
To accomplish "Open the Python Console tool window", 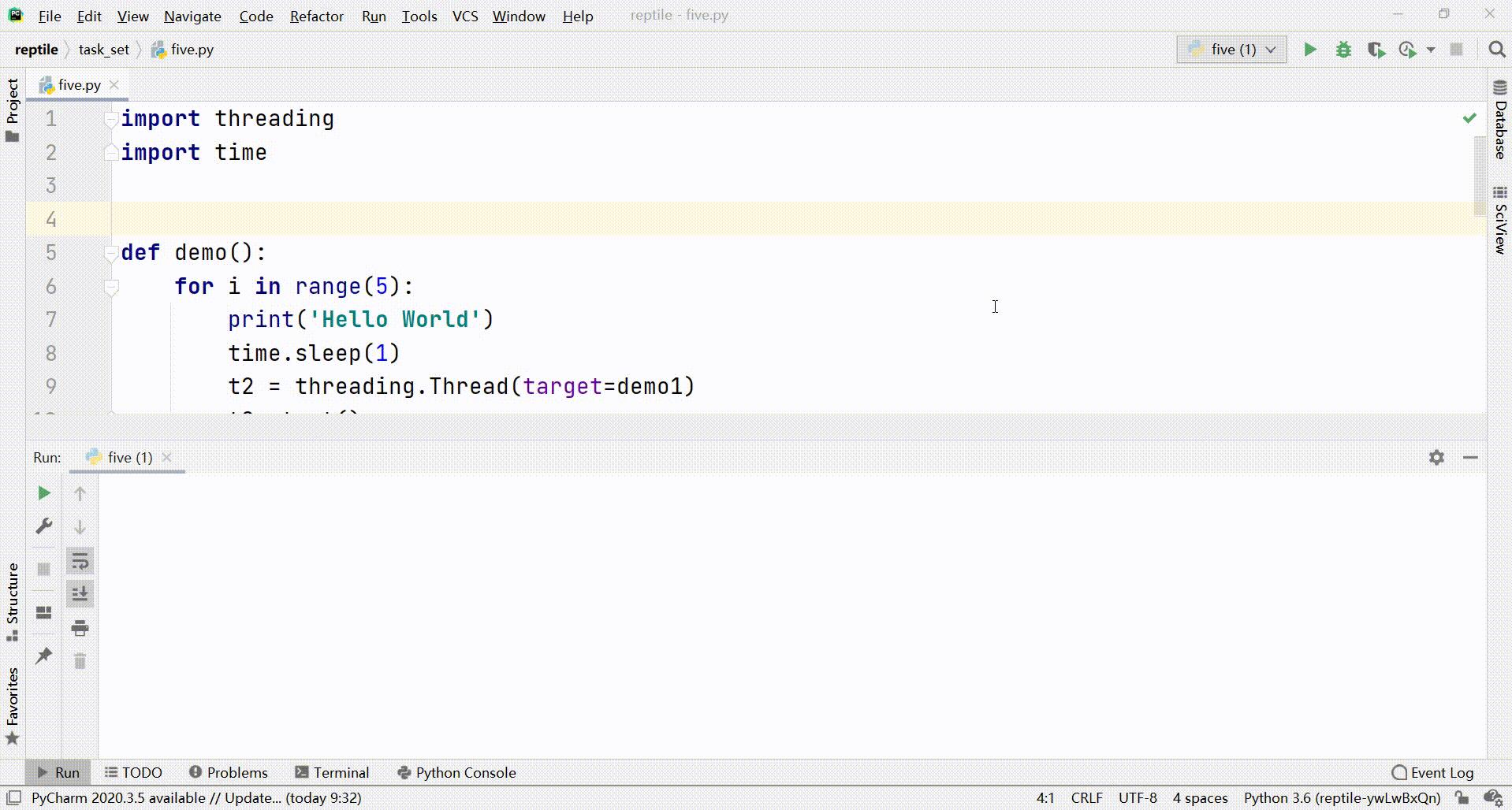I will tap(456, 772).
